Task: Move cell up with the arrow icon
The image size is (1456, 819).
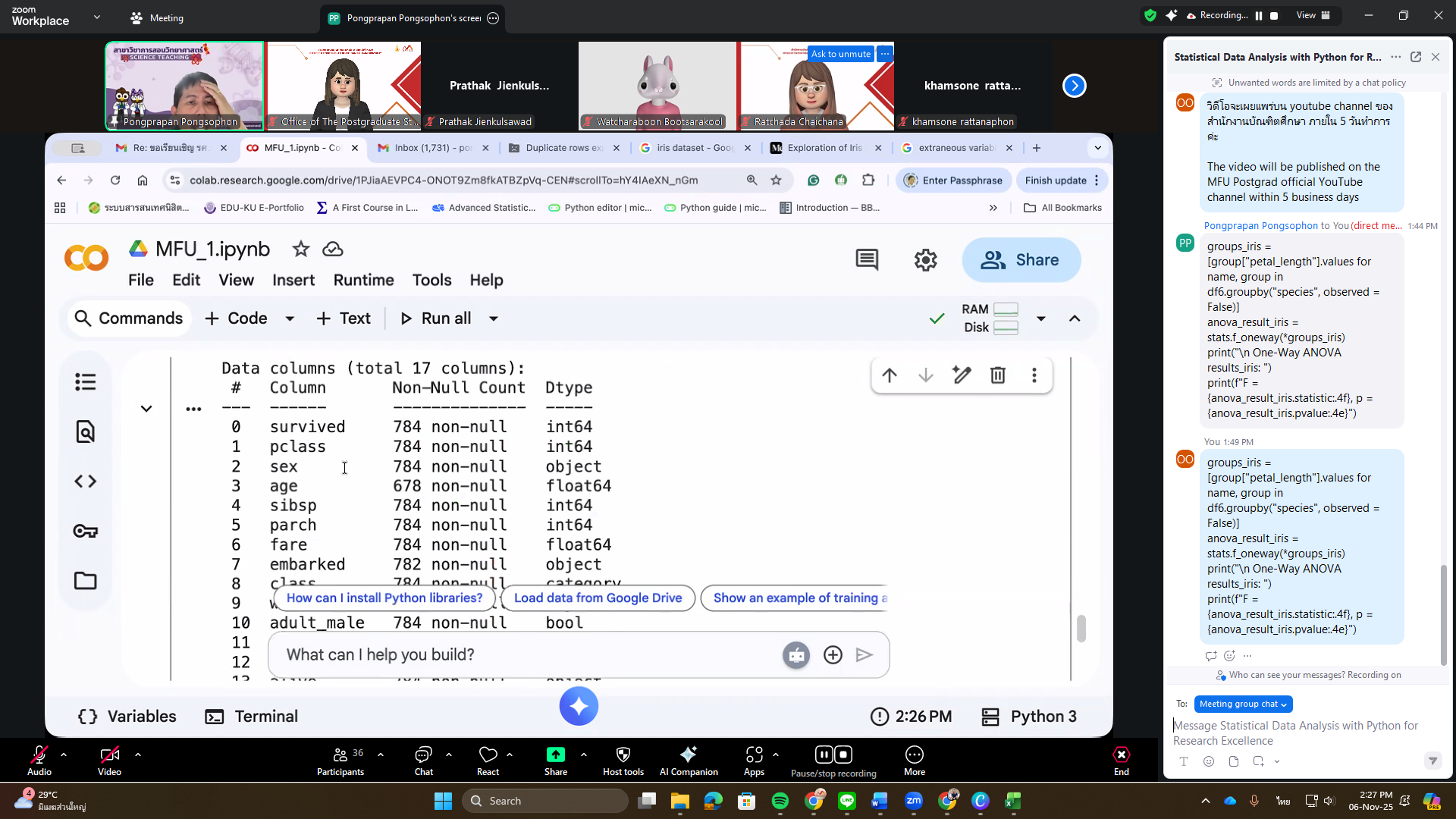Action: [x=890, y=375]
